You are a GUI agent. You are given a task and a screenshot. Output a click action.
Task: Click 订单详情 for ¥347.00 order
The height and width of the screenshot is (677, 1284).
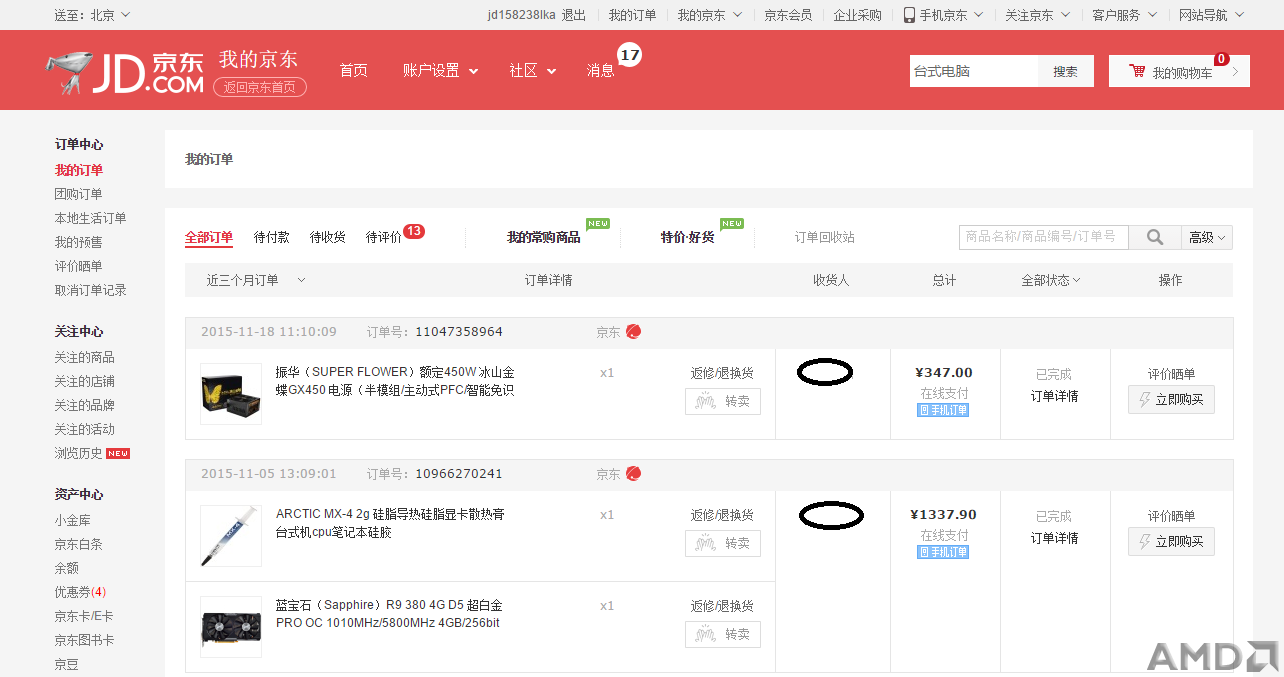(x=1055, y=396)
